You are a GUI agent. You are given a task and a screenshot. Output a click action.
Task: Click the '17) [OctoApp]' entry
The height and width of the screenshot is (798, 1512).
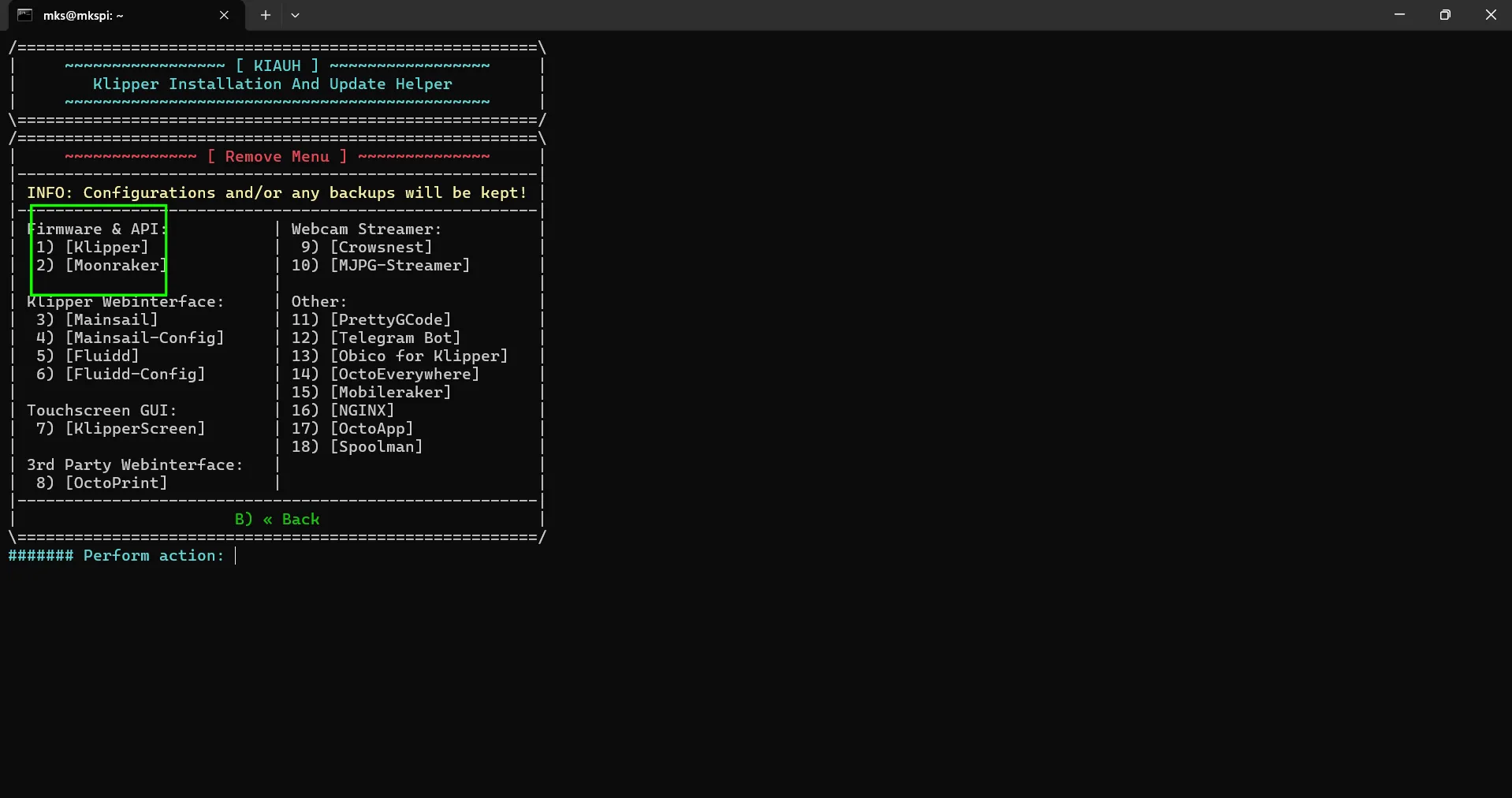pyautogui.click(x=352, y=429)
